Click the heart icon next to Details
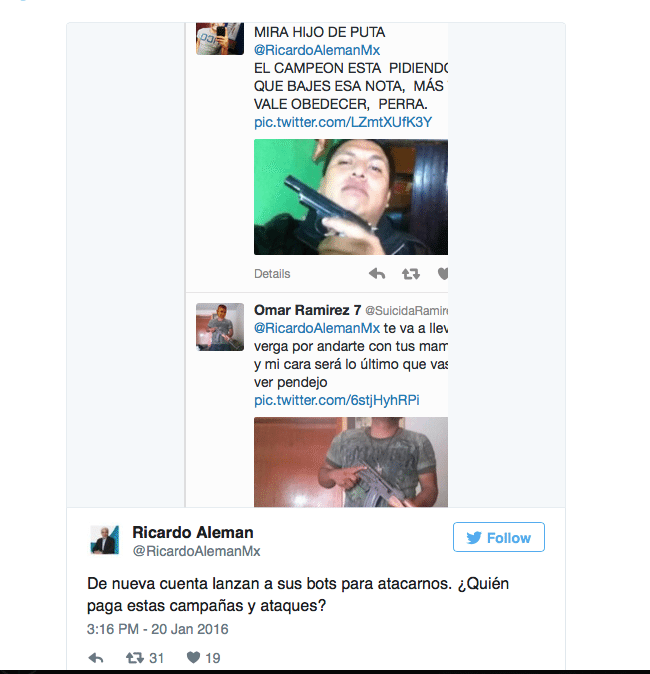Viewport: 650px width, 674px height. tap(443, 274)
